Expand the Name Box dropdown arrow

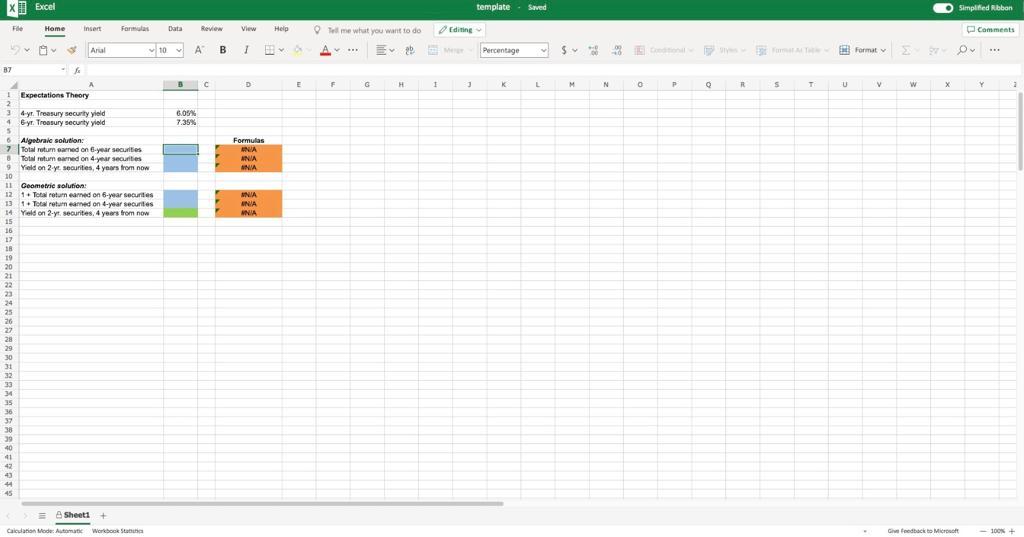[x=63, y=70]
